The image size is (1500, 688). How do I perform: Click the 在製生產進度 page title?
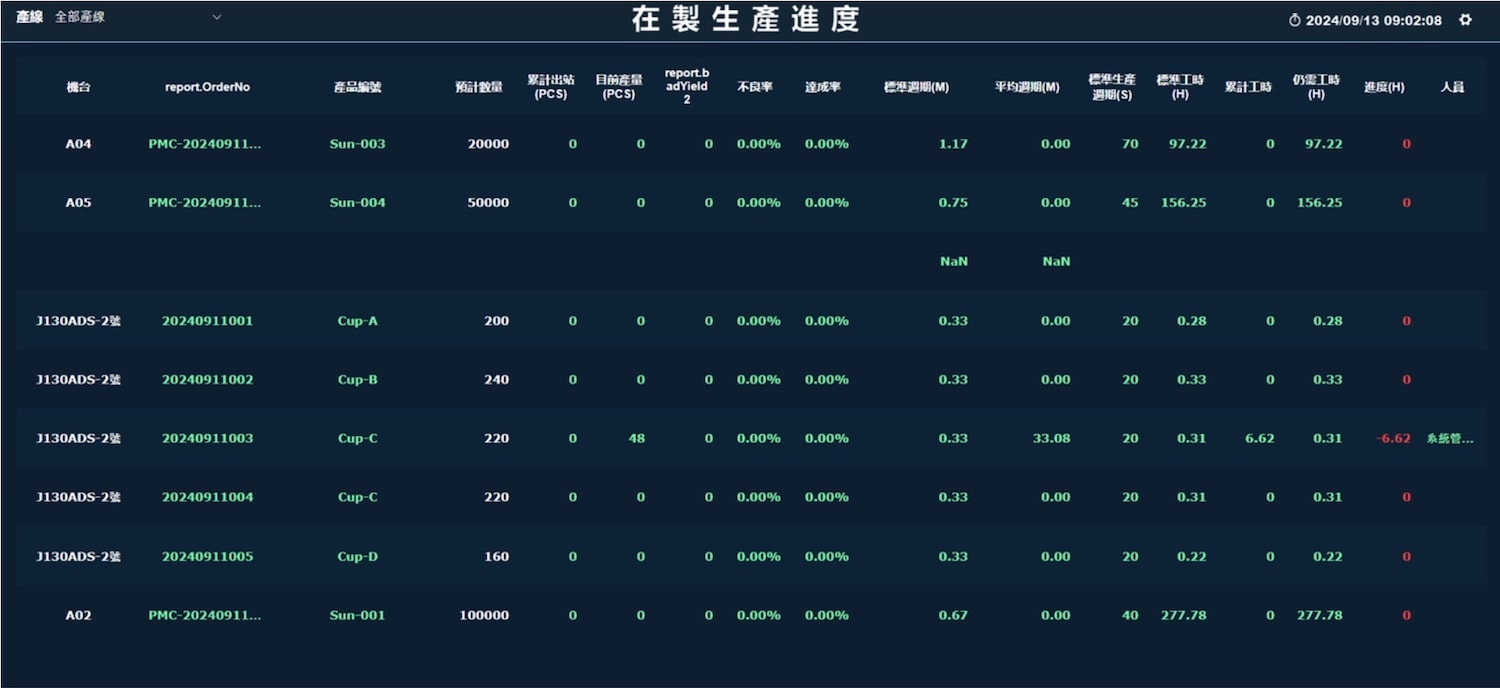(746, 20)
